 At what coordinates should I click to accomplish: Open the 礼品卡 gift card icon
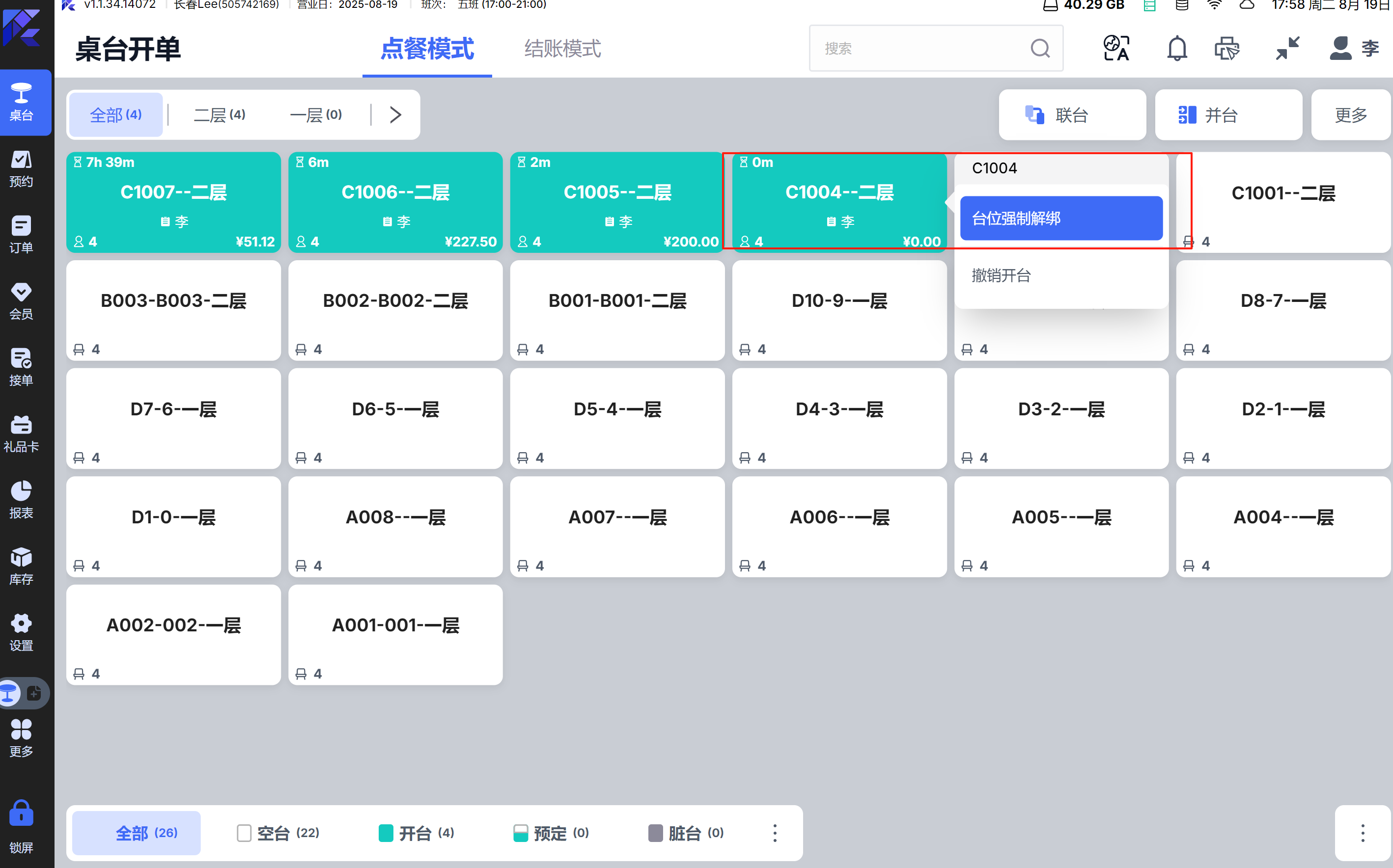tap(21, 434)
